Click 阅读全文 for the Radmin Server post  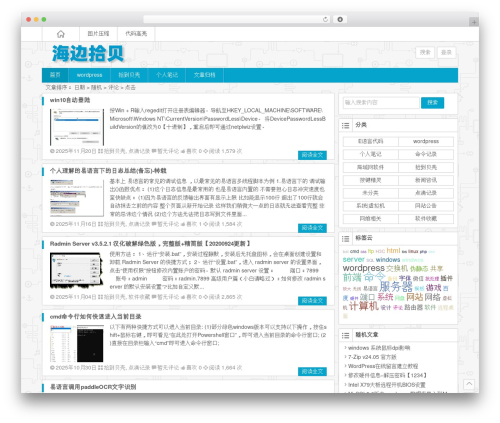[x=312, y=301]
